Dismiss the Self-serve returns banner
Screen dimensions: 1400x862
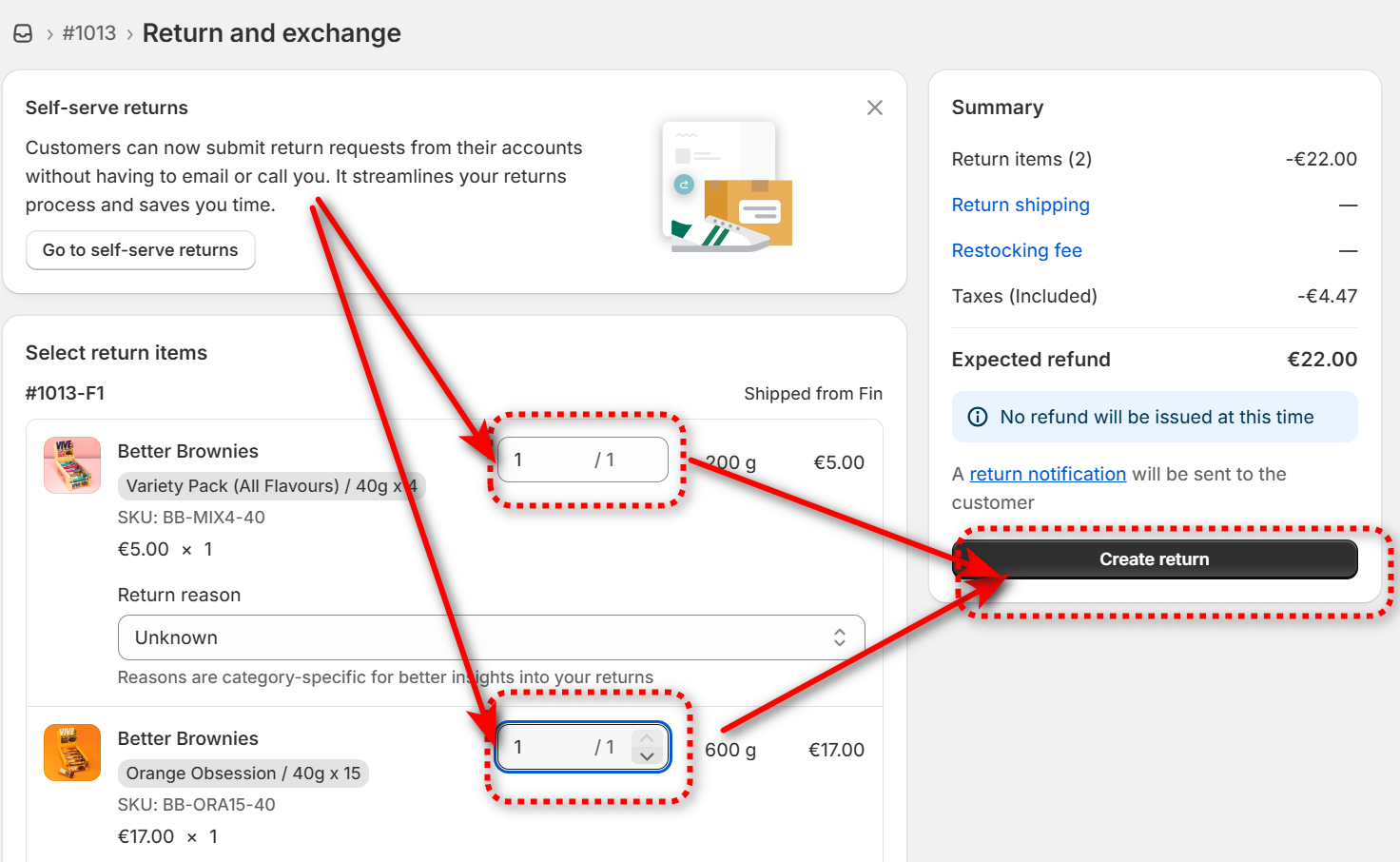point(874,108)
